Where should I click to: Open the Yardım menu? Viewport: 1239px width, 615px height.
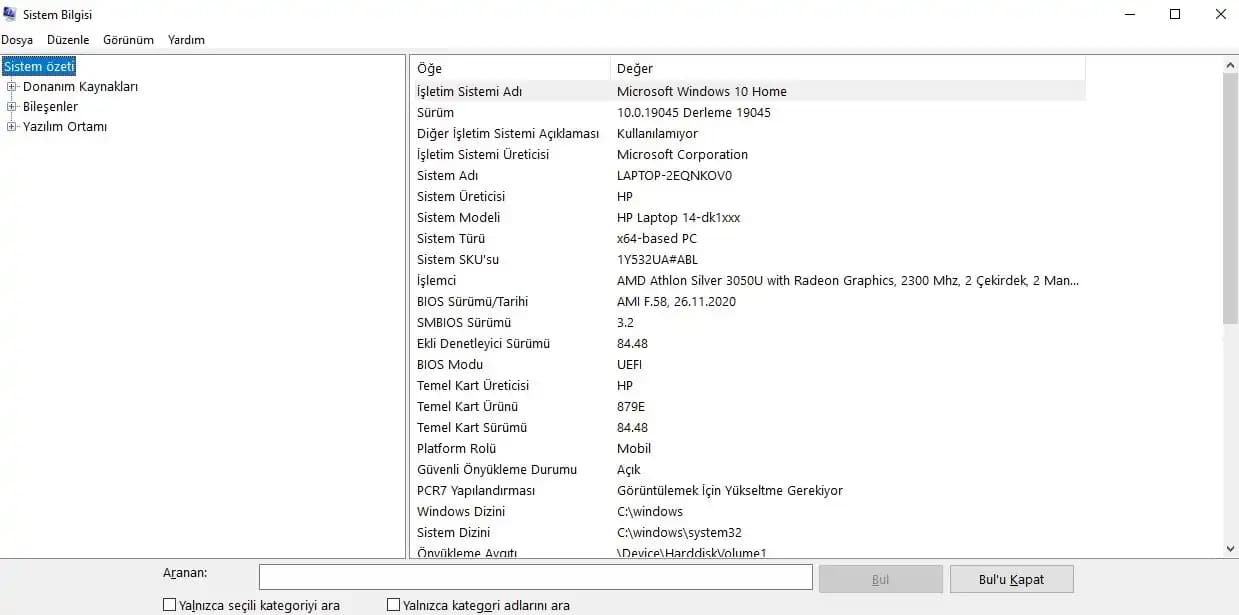pos(186,40)
